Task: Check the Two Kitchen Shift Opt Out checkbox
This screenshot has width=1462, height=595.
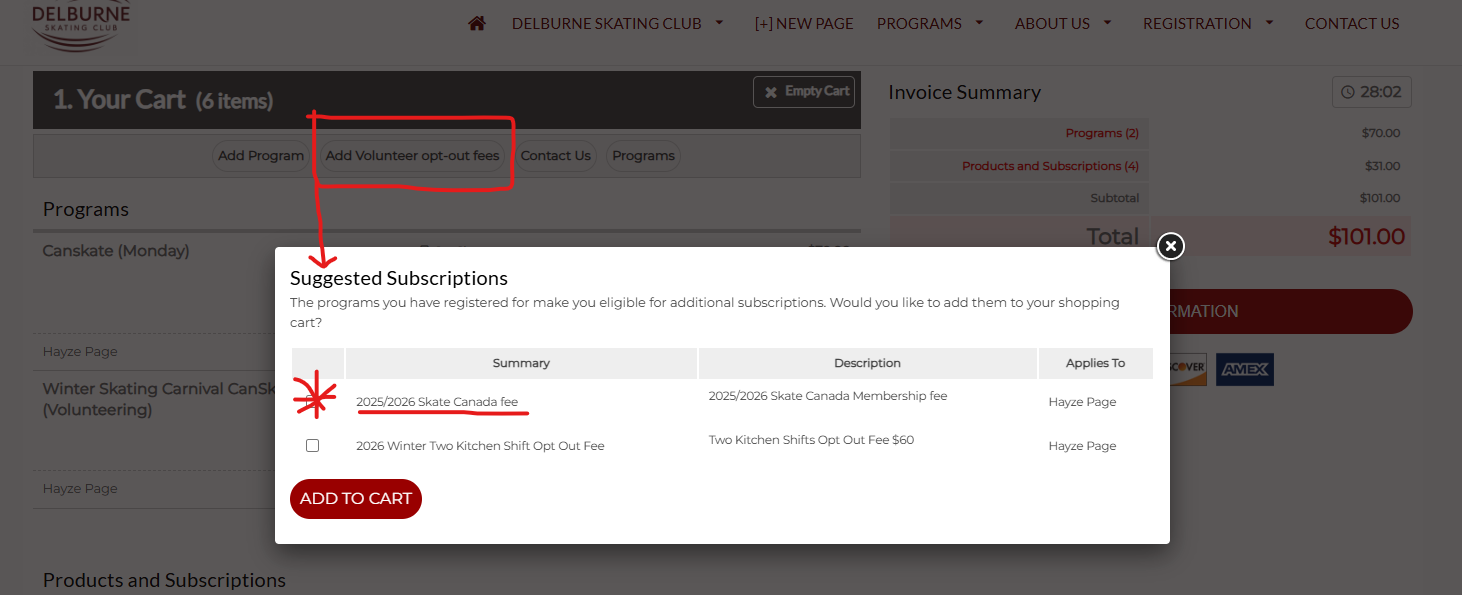Action: (313, 445)
